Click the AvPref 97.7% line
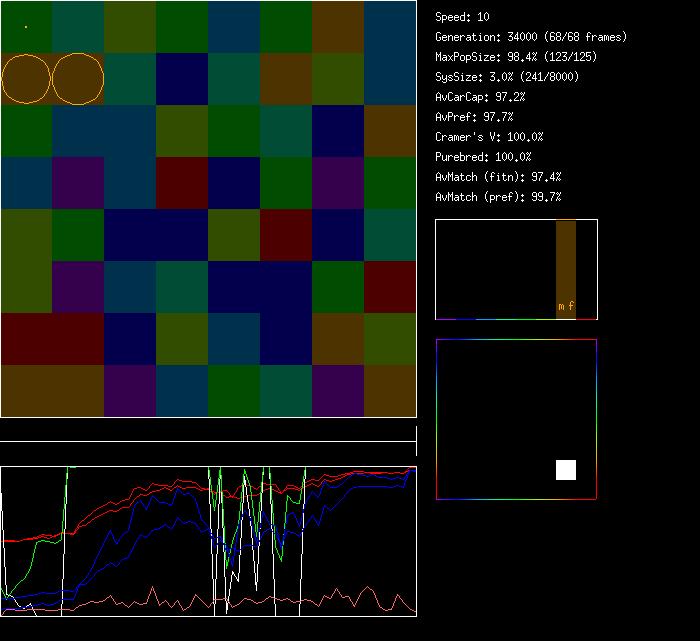The width and height of the screenshot is (700, 641). point(474,117)
